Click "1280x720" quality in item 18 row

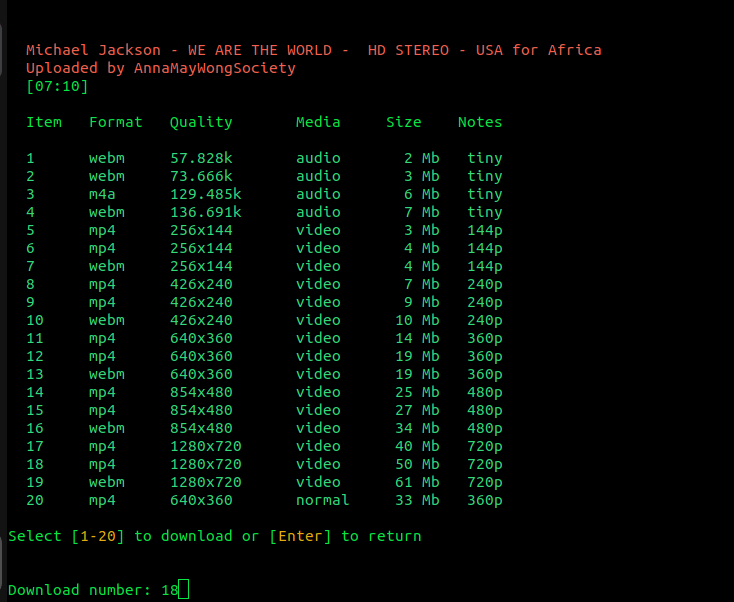[x=206, y=464]
